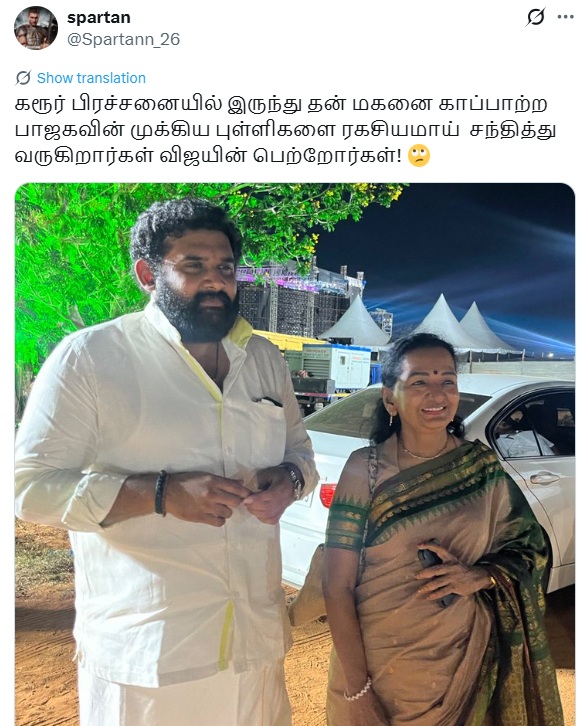584x726 pixels.
Task: Click the generator unit behind the car
Action: pos(333,368)
